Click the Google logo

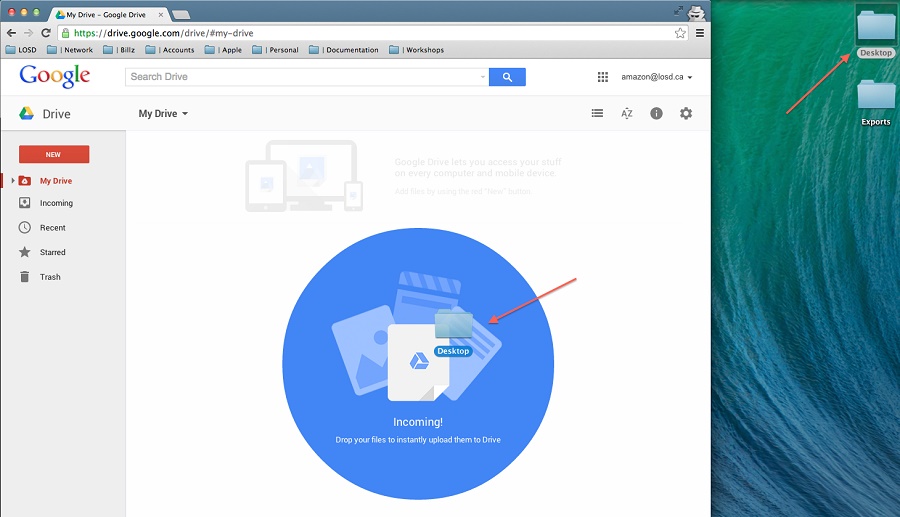(x=55, y=76)
